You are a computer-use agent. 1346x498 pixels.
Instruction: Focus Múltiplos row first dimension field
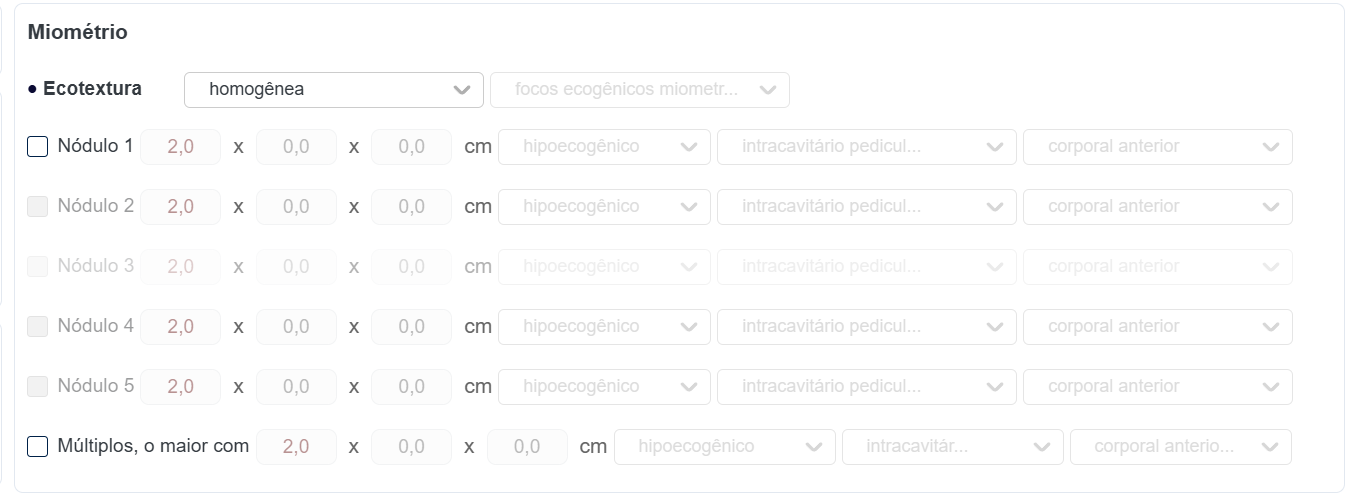296,447
